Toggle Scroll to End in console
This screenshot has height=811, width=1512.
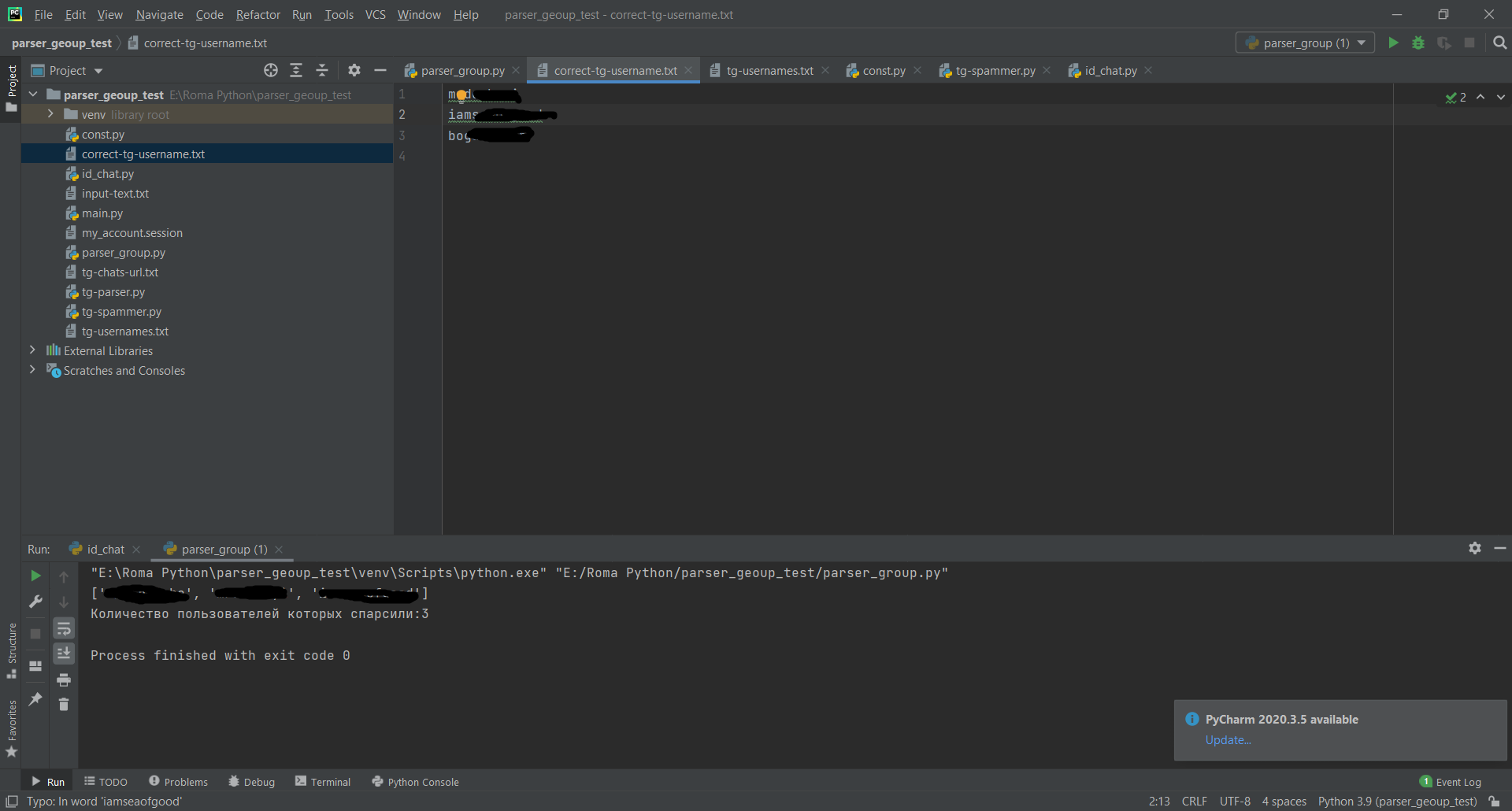64,654
